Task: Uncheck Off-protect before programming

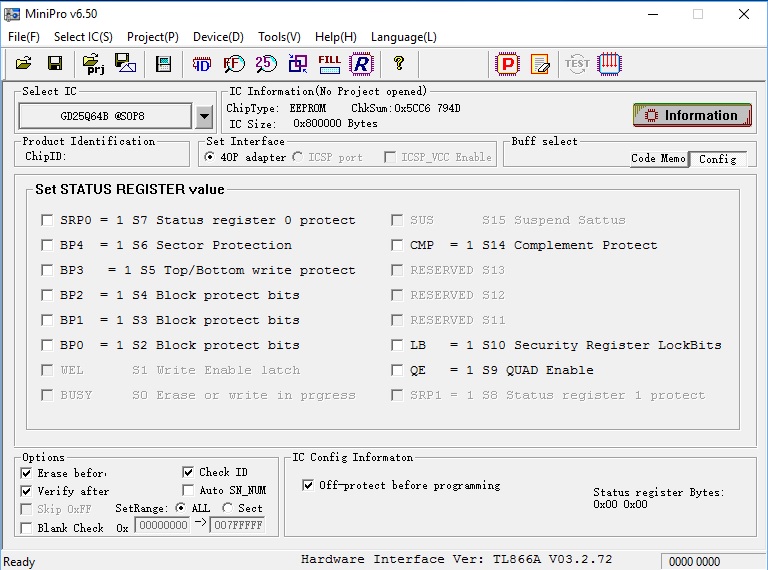Action: (308, 485)
